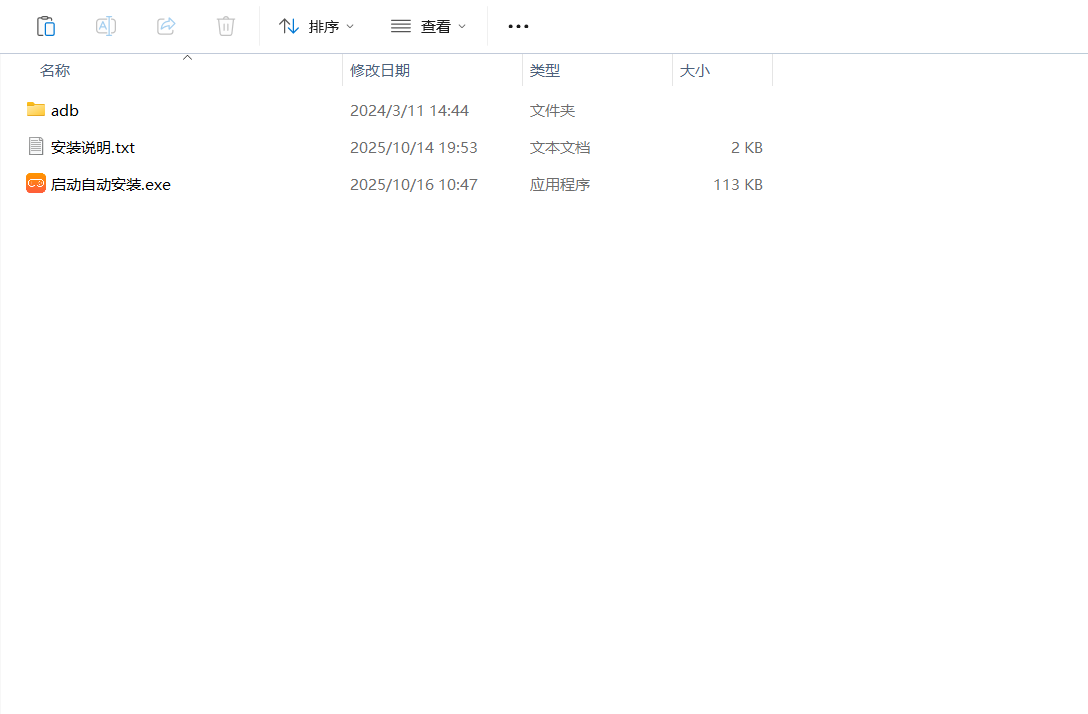
Task: Click the Delete trash can icon
Action: click(226, 26)
